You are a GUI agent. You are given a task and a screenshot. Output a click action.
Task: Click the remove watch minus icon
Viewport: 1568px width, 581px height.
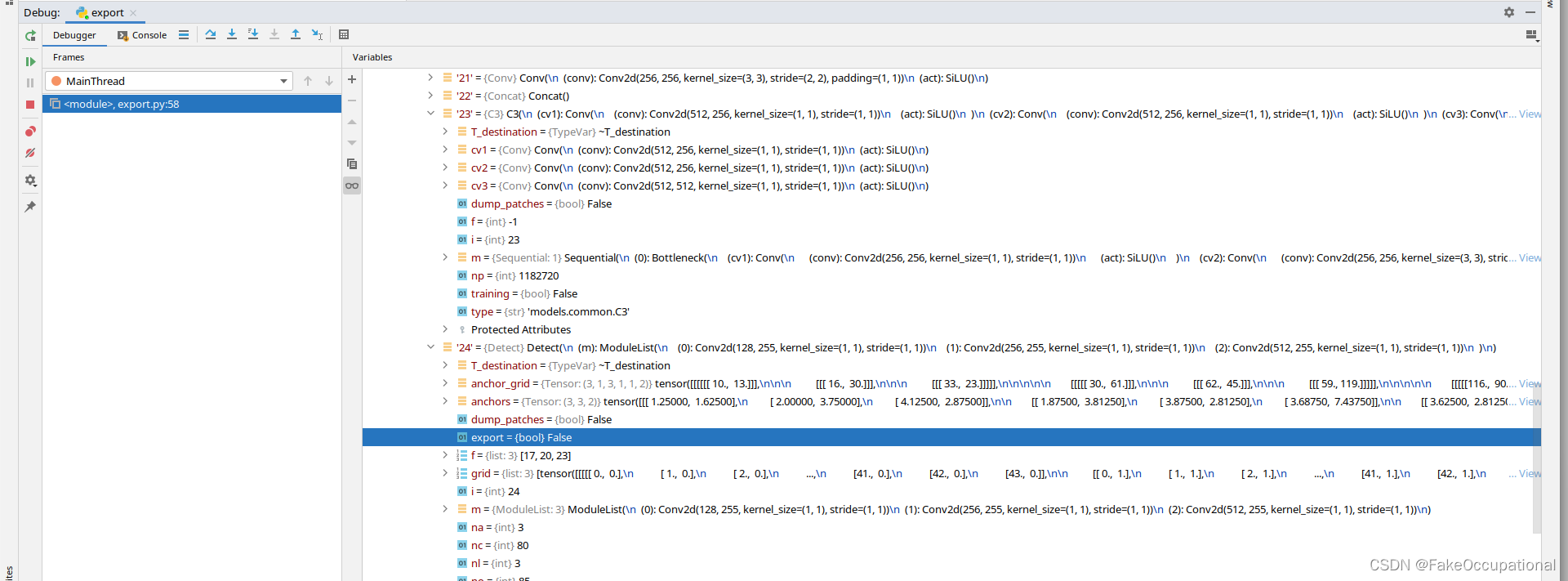tap(352, 101)
